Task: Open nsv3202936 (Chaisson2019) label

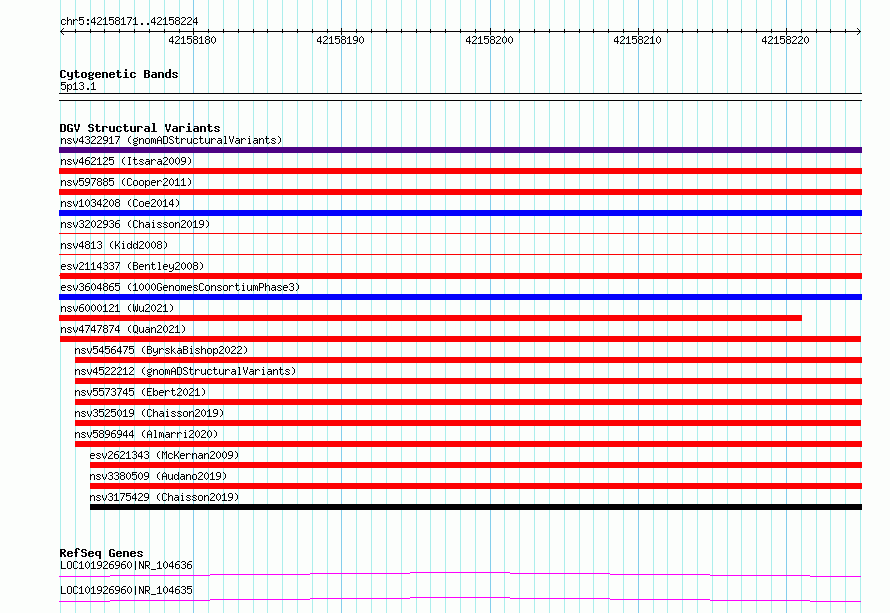Action: pos(135,224)
